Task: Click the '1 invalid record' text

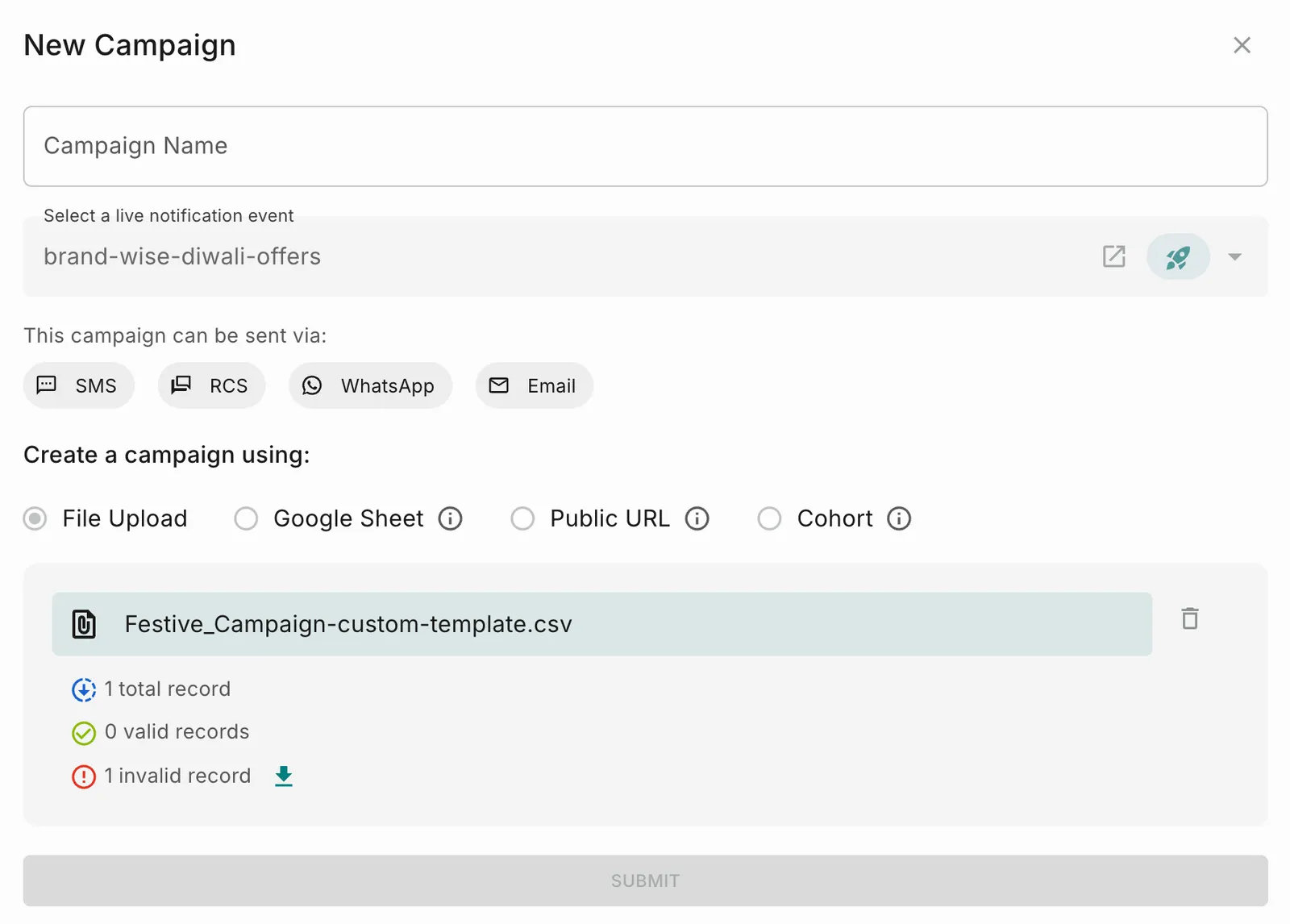Action: click(177, 776)
